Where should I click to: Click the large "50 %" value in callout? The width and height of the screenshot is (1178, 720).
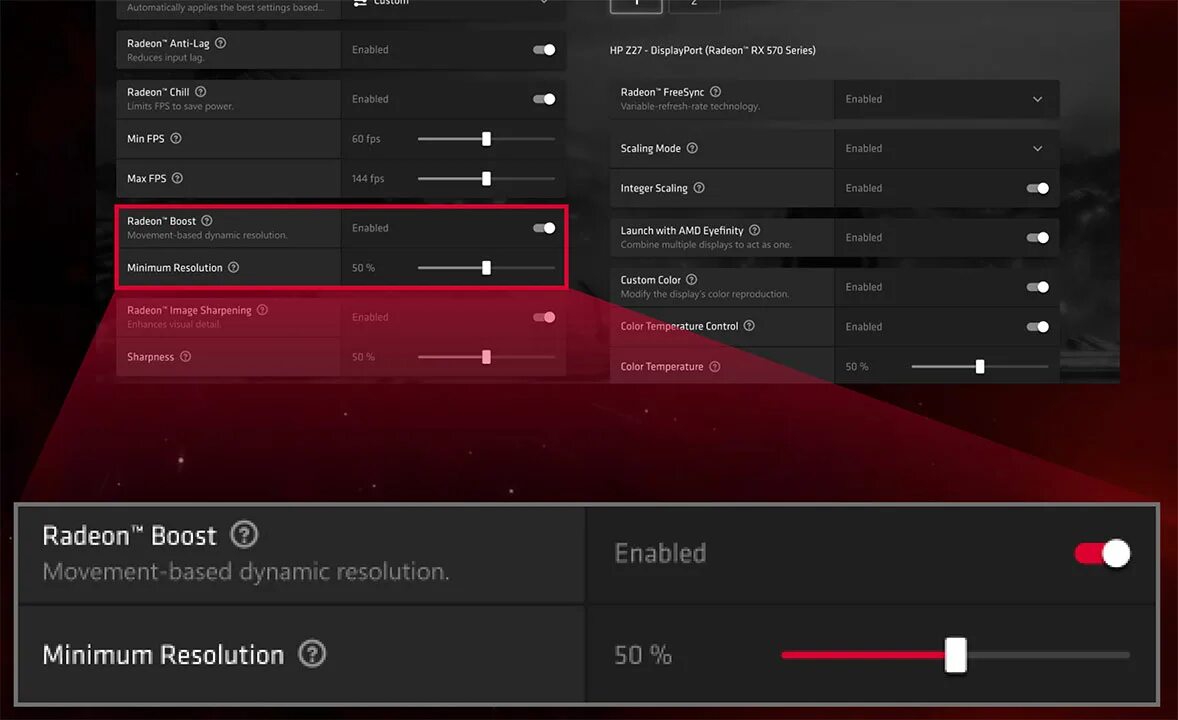pyautogui.click(x=643, y=655)
